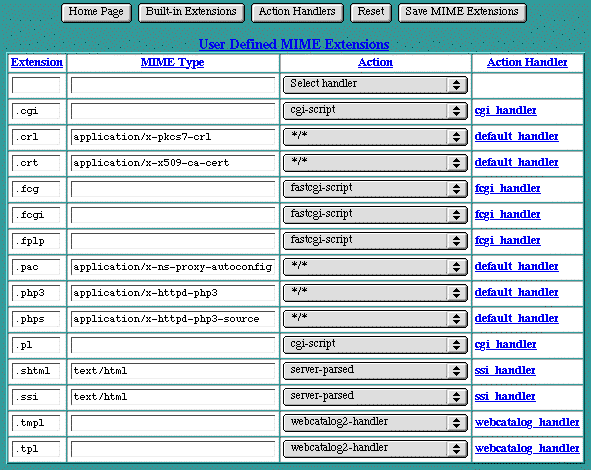Sort by the Extension column header link
This screenshot has width=591, height=470.
[x=37, y=62]
